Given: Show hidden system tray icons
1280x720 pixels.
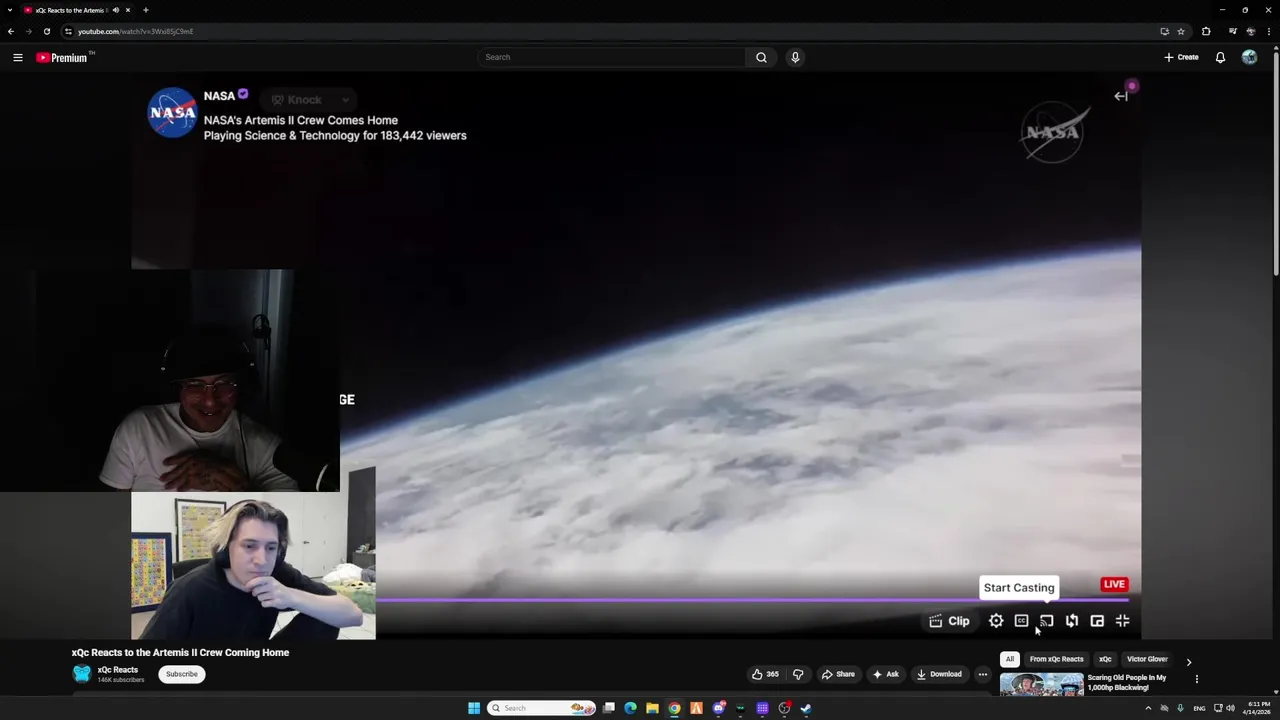Looking at the screenshot, I should [1148, 708].
